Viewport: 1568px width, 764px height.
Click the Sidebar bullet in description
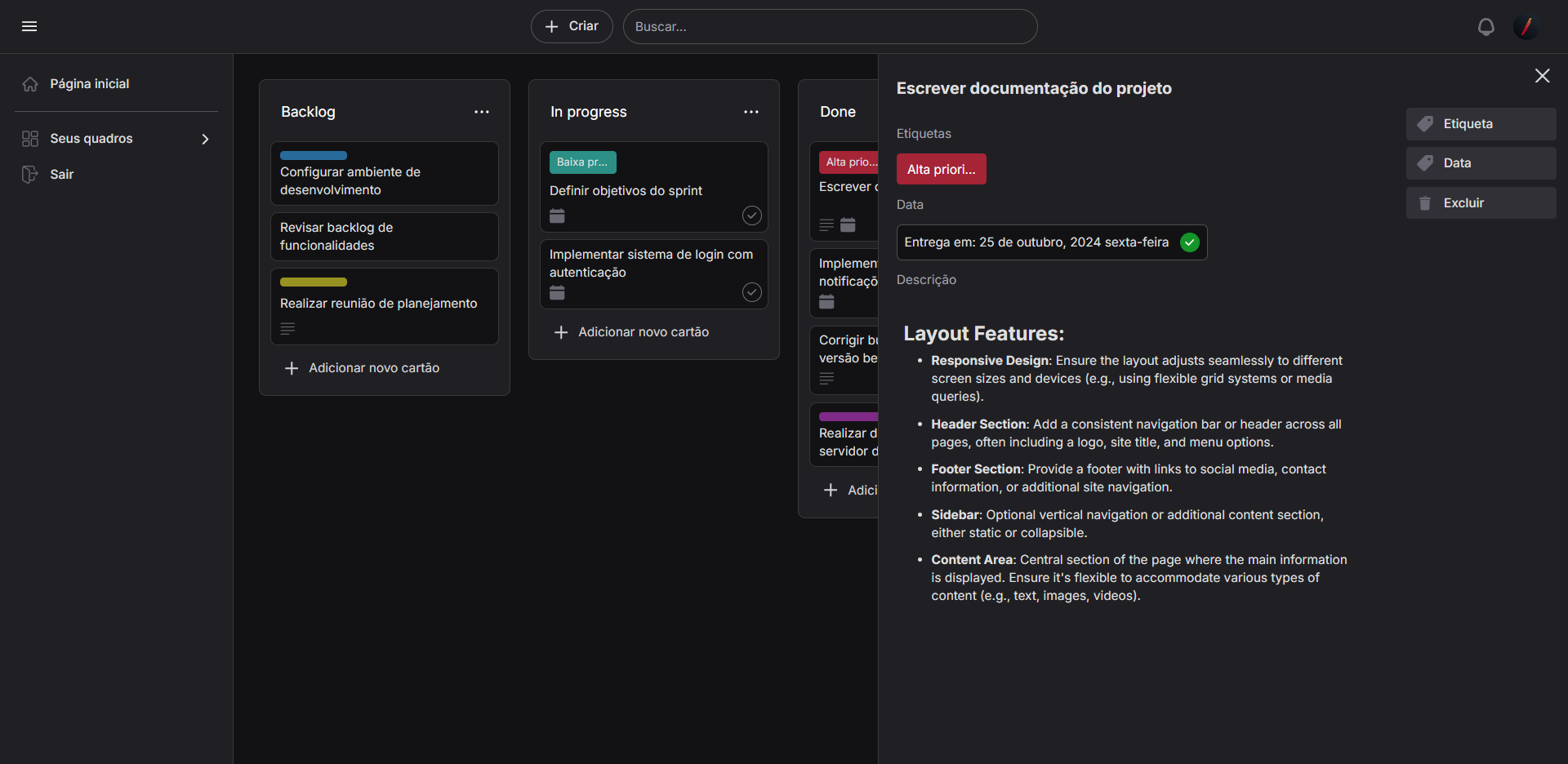[x=1128, y=524]
